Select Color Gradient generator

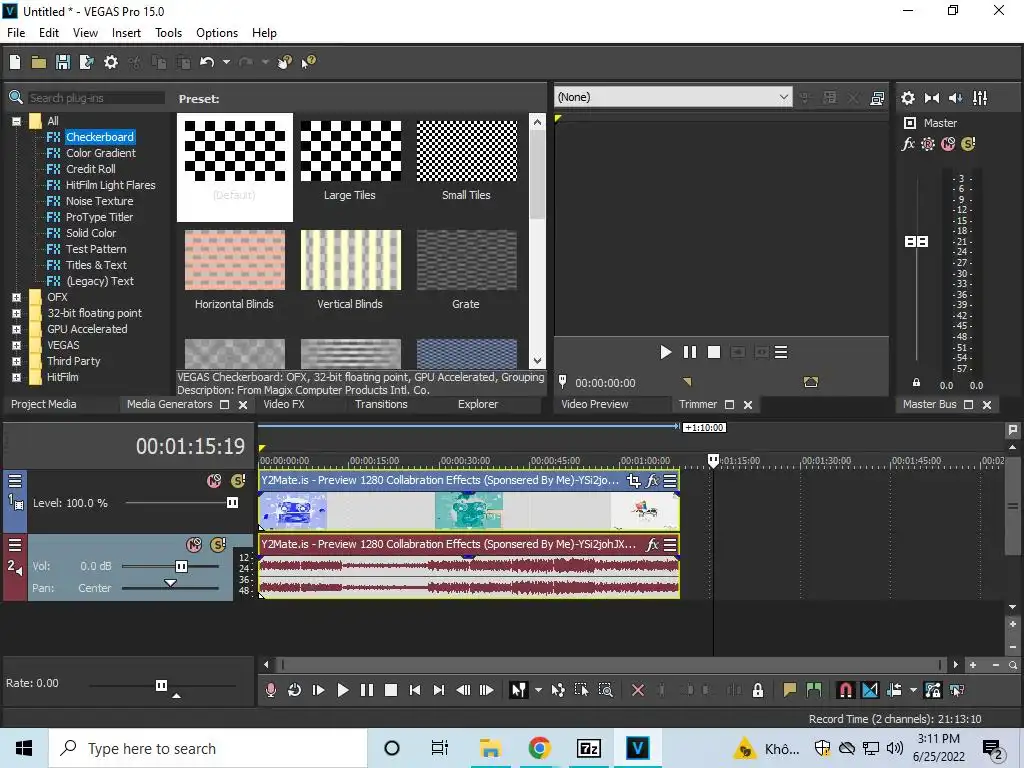click(x=101, y=153)
